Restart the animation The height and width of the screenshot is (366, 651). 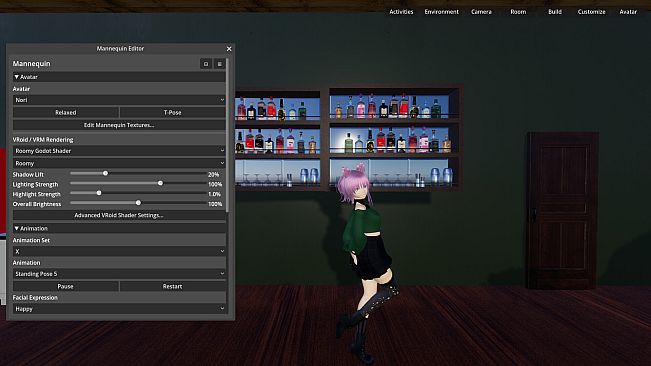point(172,286)
